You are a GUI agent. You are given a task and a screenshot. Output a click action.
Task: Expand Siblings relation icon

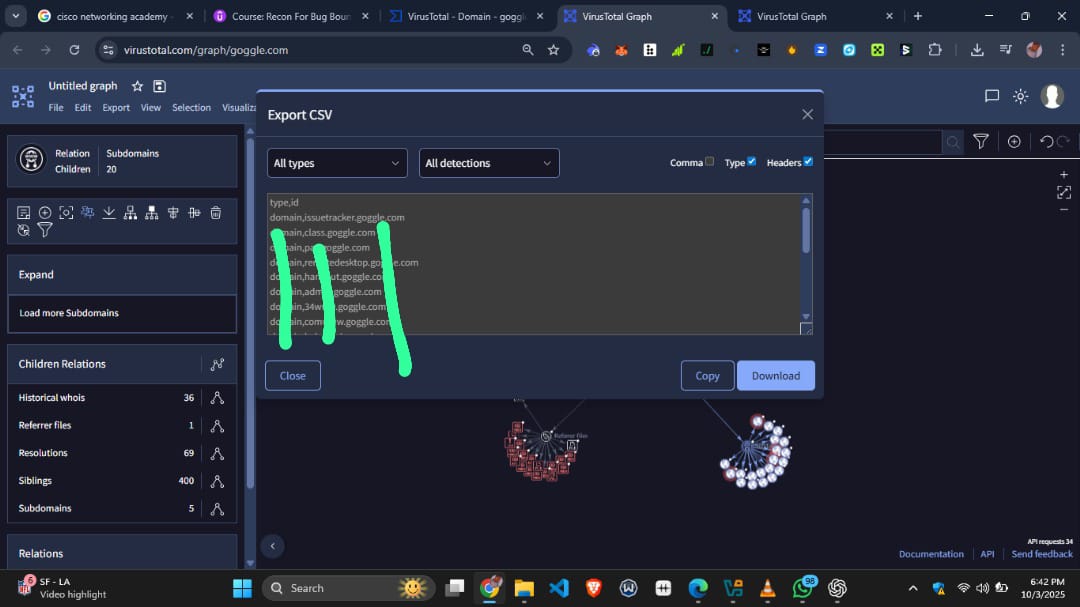tap(217, 481)
